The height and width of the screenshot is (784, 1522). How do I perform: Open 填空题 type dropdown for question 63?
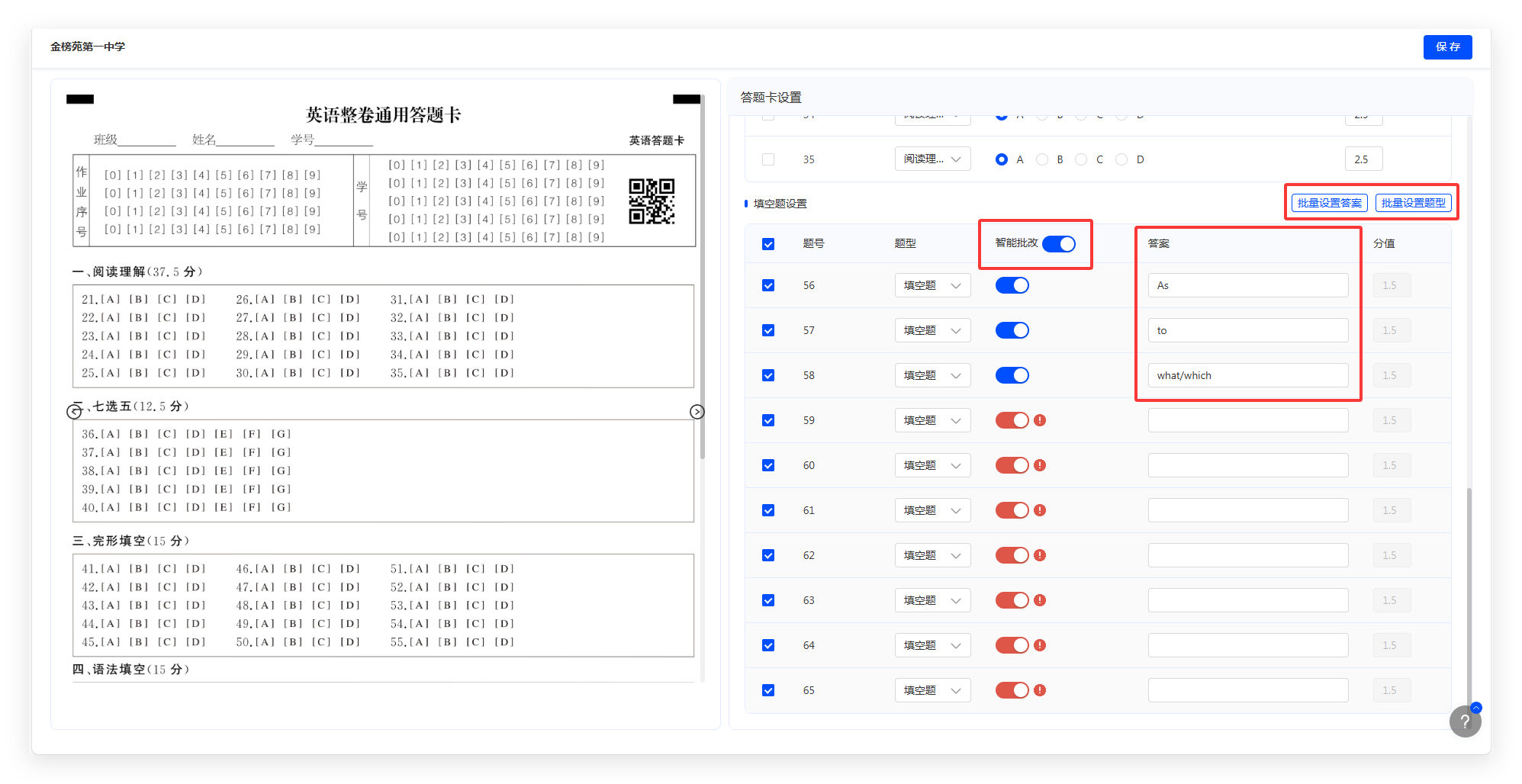click(x=932, y=600)
